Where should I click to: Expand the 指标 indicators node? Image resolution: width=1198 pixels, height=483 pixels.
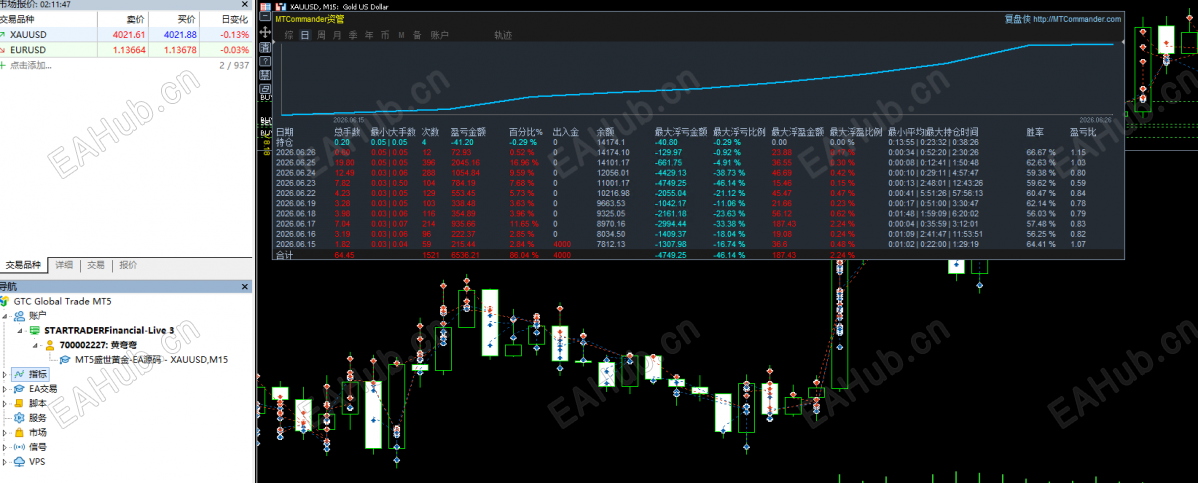pyautogui.click(x=5, y=374)
